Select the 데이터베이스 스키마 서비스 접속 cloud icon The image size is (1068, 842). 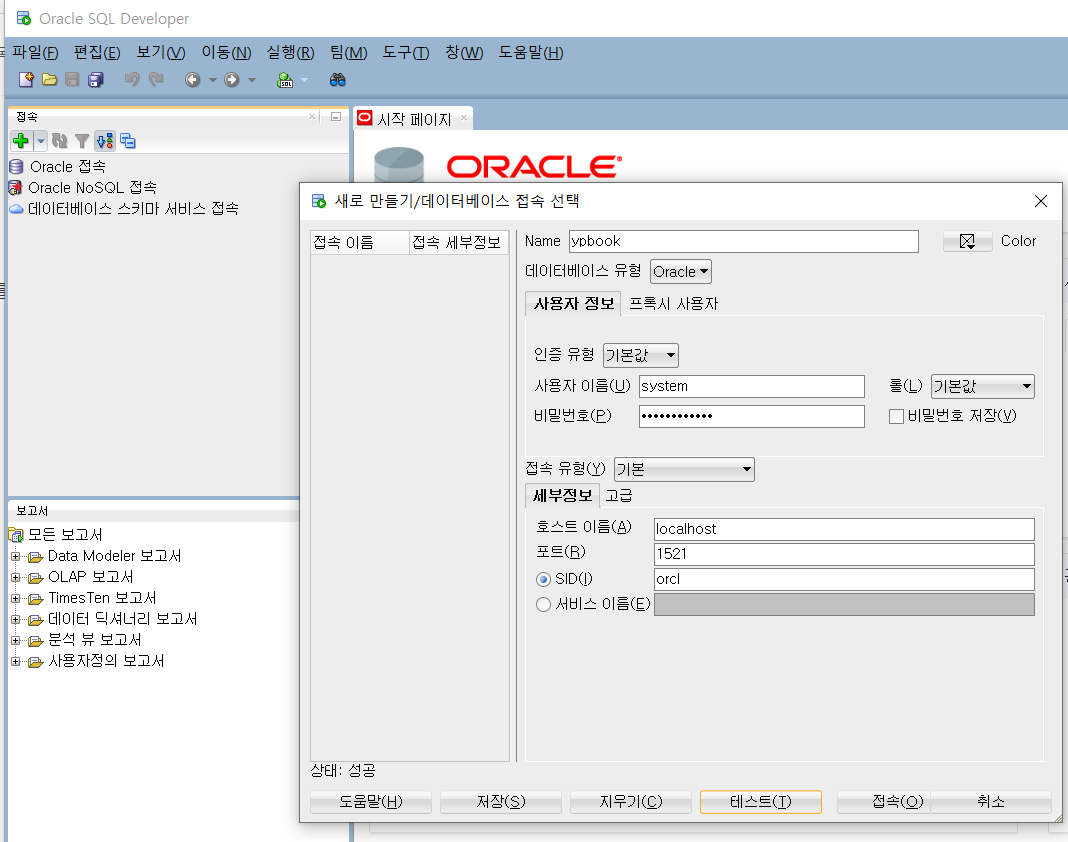(x=16, y=208)
